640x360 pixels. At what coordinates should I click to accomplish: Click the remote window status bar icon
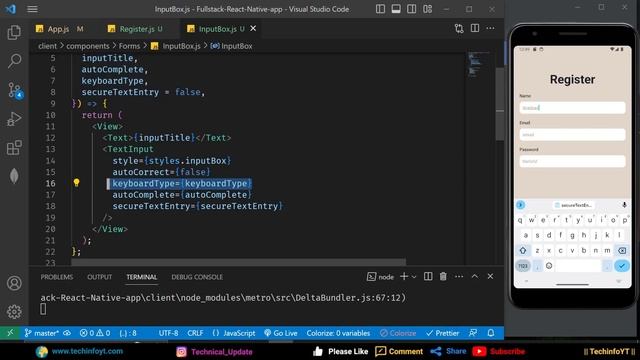(10, 333)
